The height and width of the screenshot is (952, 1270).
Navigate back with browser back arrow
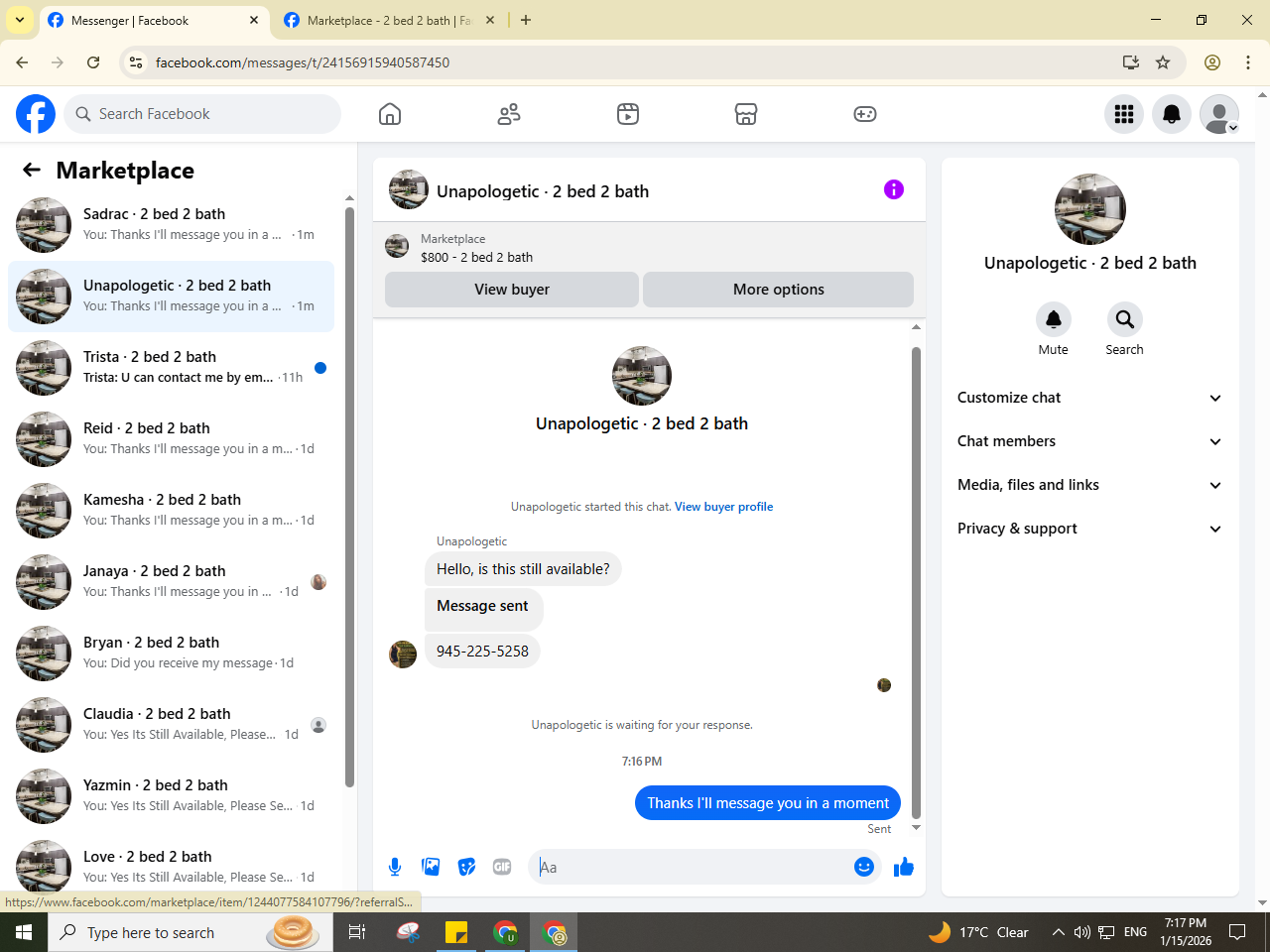pyautogui.click(x=22, y=62)
